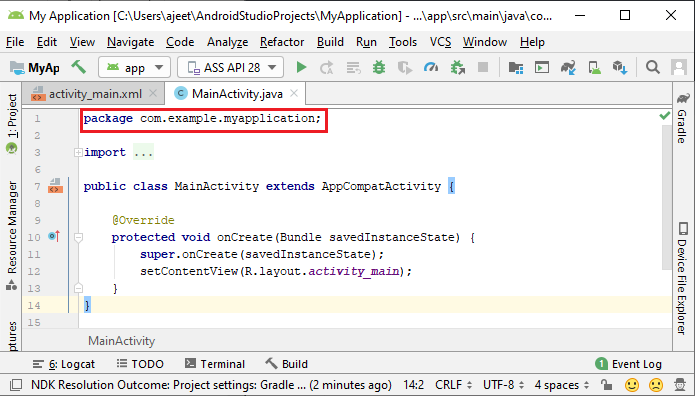Viewport: 696px width, 396px height.
Task: Close the MainActivity.java tab
Action: coord(294,94)
